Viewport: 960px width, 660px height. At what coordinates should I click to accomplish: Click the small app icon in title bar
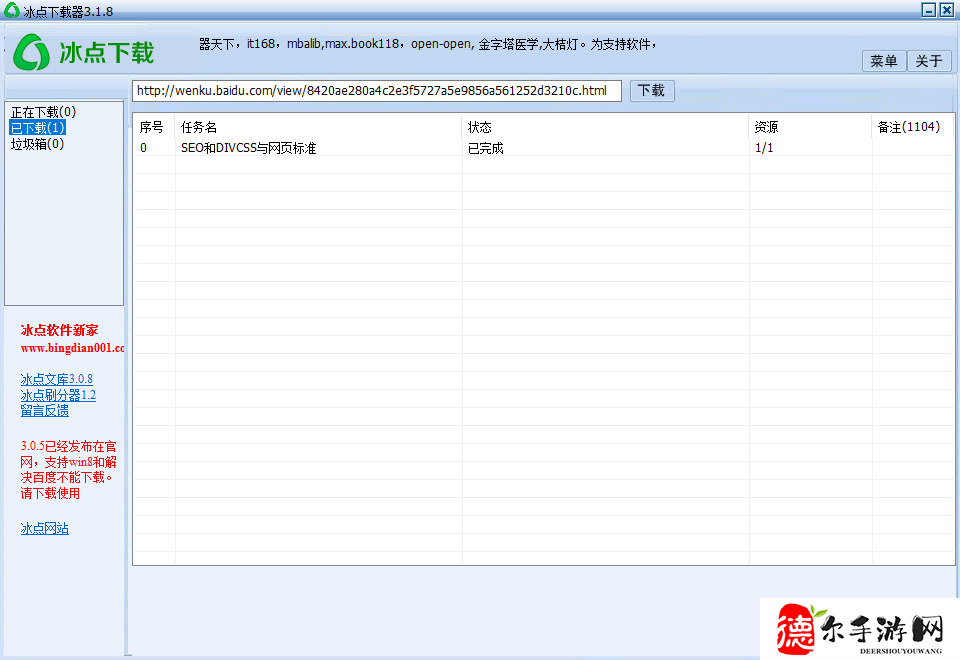[x=11, y=10]
